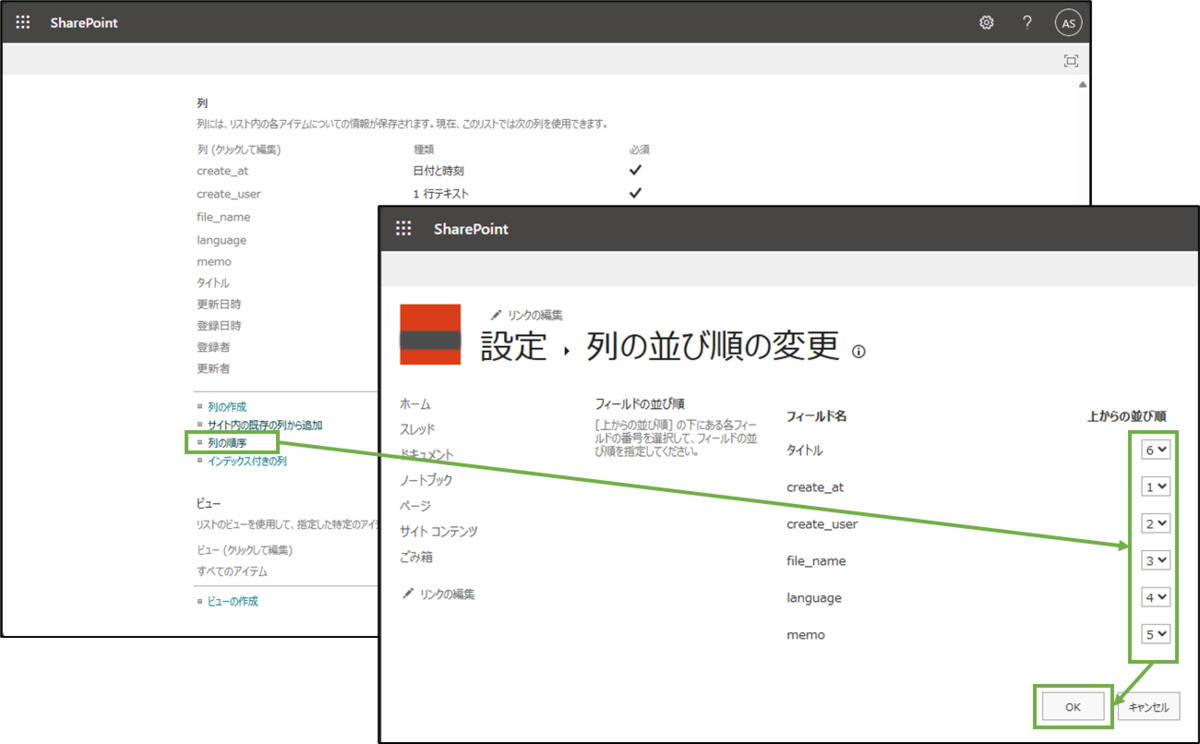The image size is (1200, 744).
Task: Open app launcher in back SharePoint window
Action: pyautogui.click(x=23, y=22)
